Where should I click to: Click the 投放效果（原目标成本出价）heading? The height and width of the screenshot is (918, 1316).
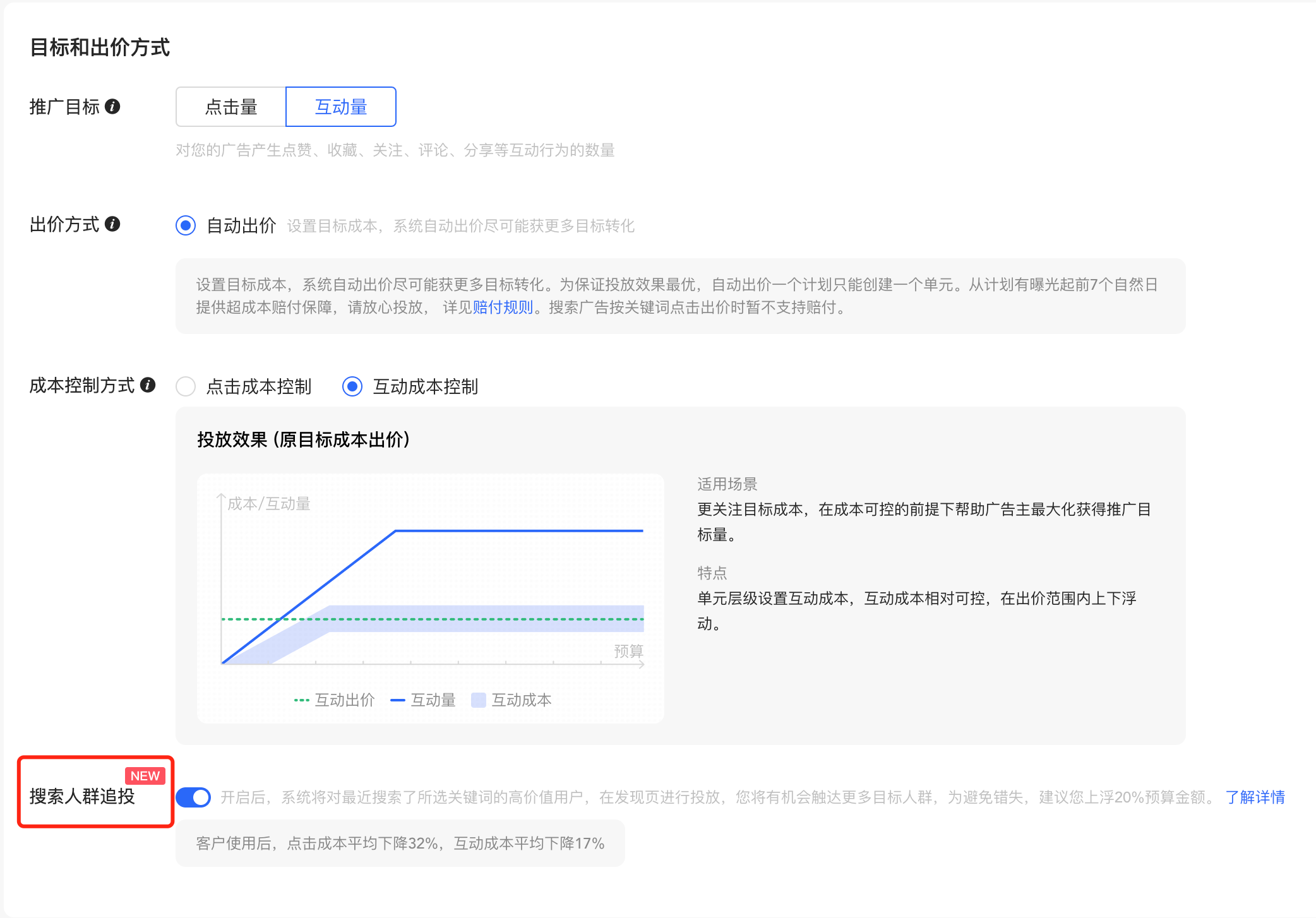pos(303,439)
